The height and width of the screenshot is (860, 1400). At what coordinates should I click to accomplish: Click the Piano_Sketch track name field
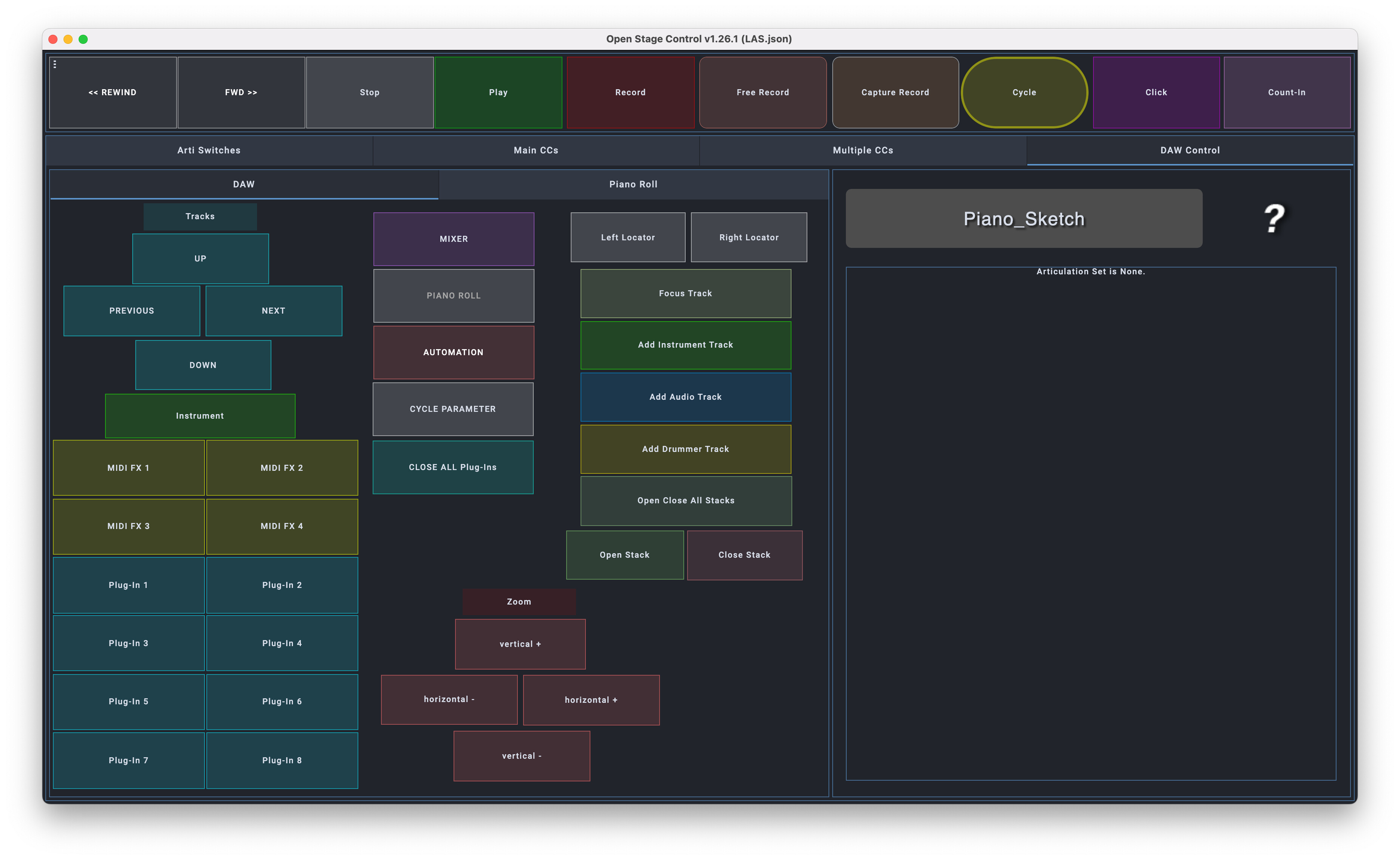[x=1024, y=219]
